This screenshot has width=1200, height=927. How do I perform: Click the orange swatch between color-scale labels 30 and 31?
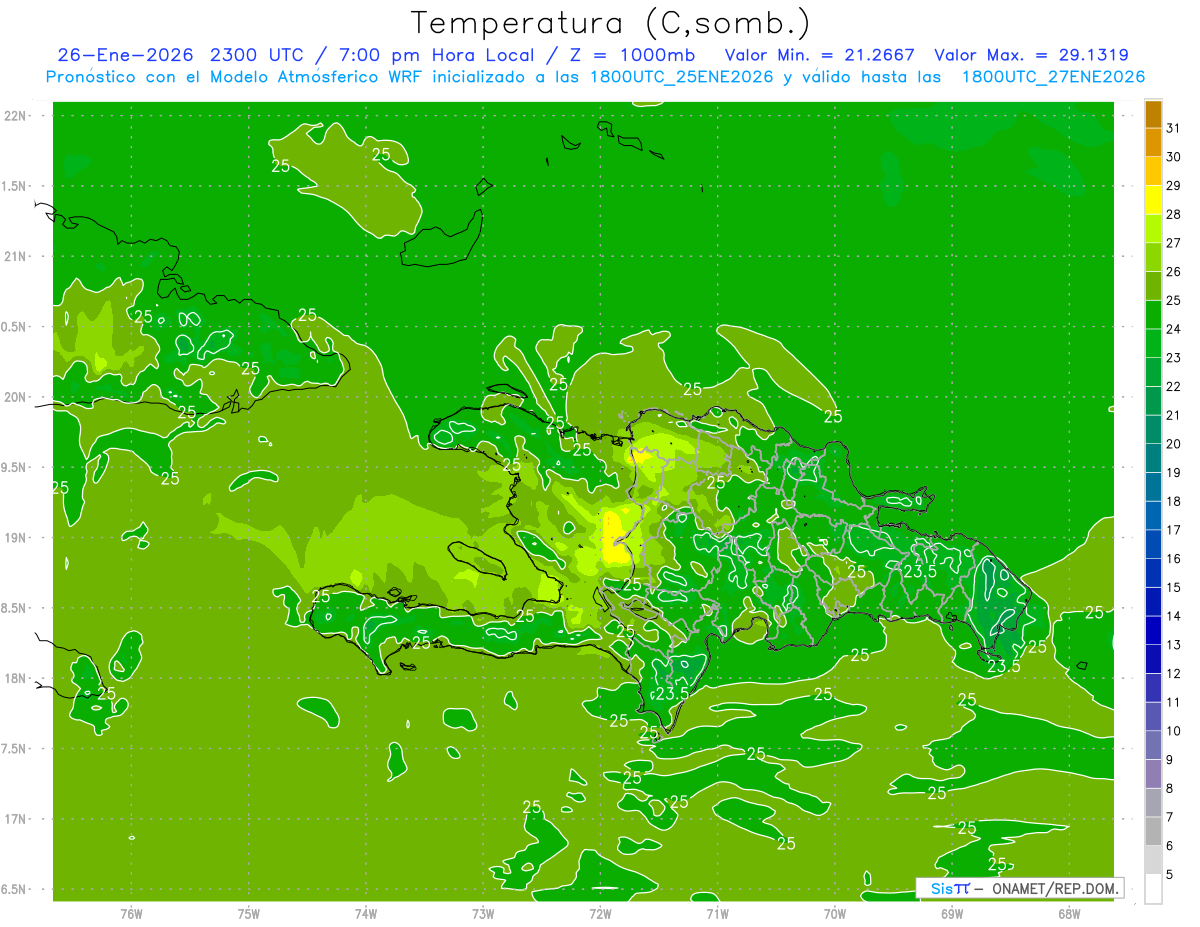tap(1154, 143)
